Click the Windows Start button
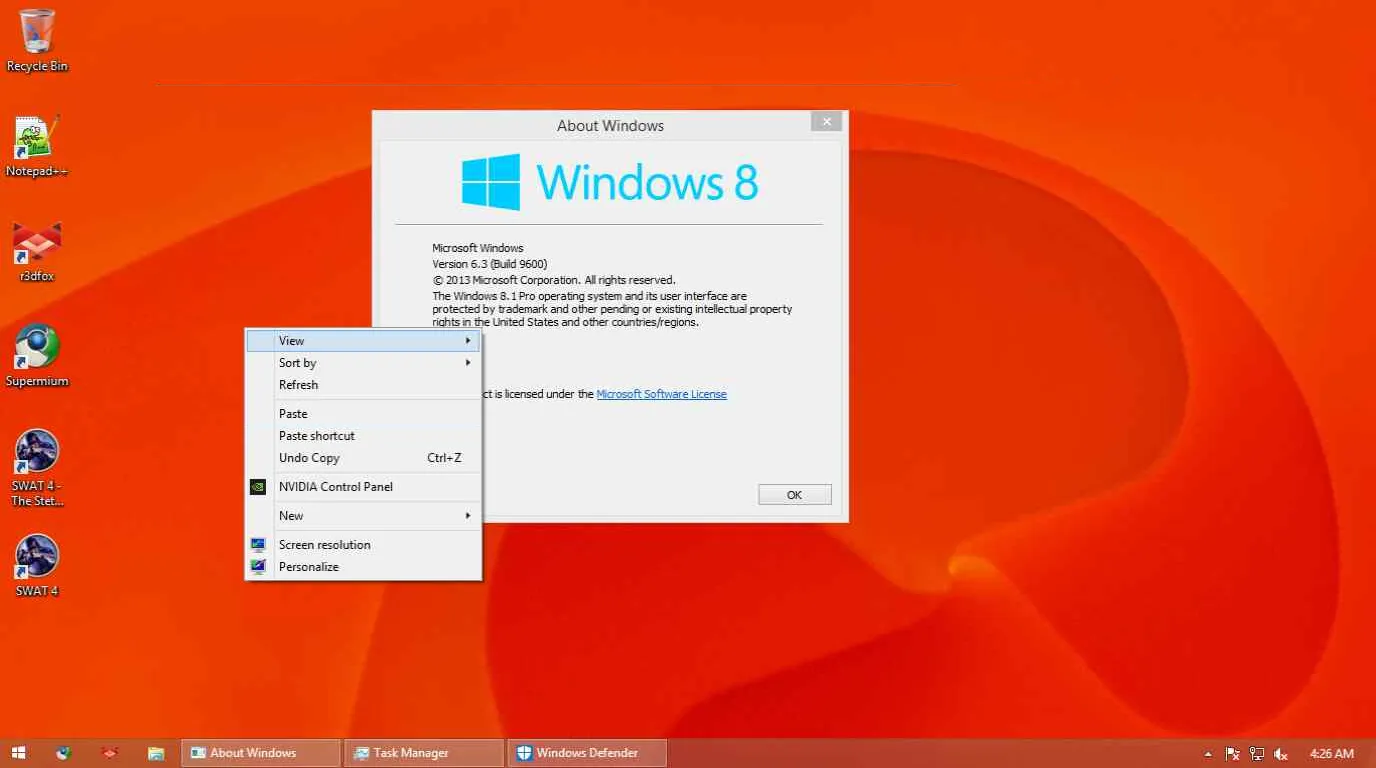 point(18,753)
